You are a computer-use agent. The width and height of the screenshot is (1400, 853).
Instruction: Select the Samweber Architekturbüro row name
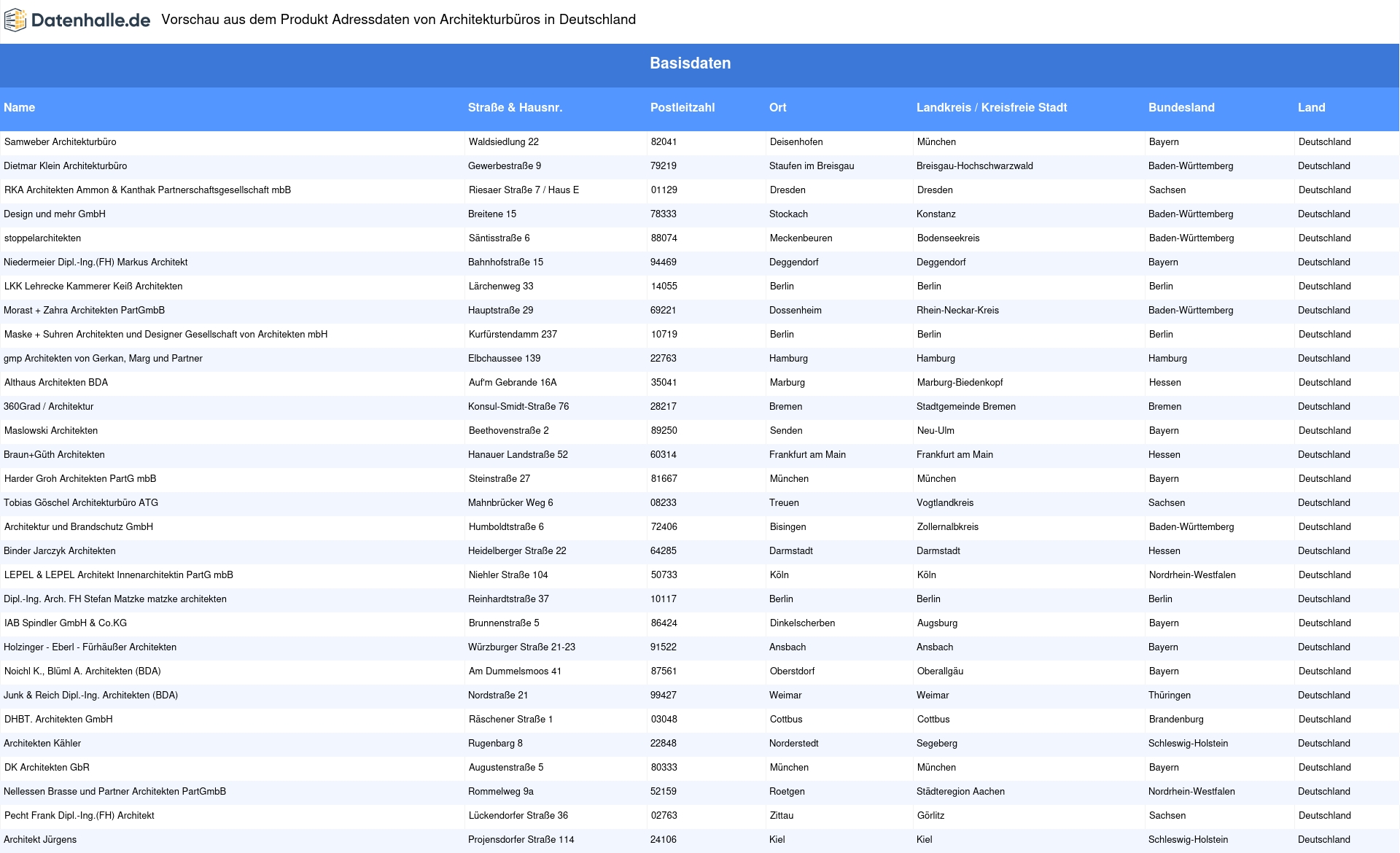click(x=61, y=142)
